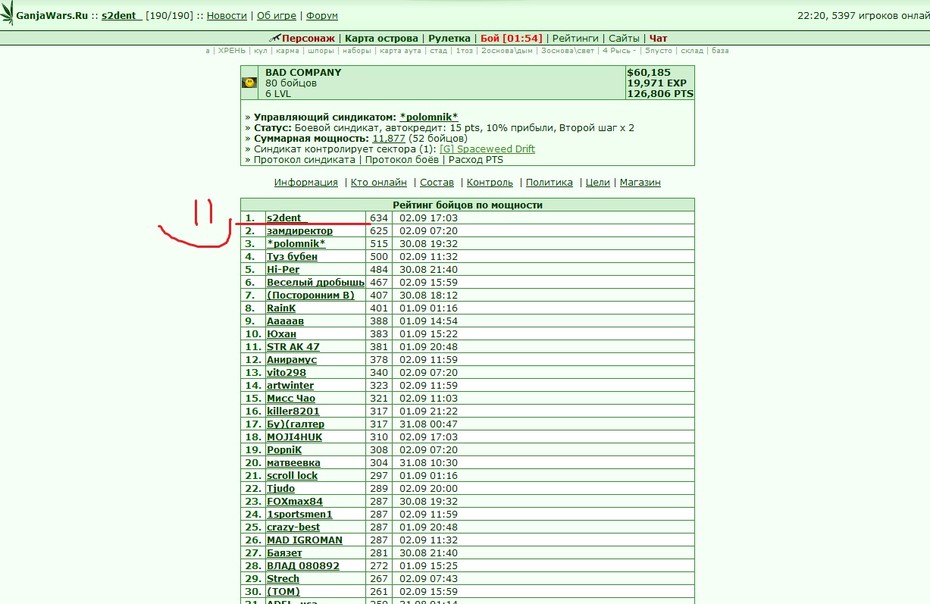Open MAD IGROMAN fighter profile
Image resolution: width=930 pixels, height=604 pixels.
click(x=304, y=541)
